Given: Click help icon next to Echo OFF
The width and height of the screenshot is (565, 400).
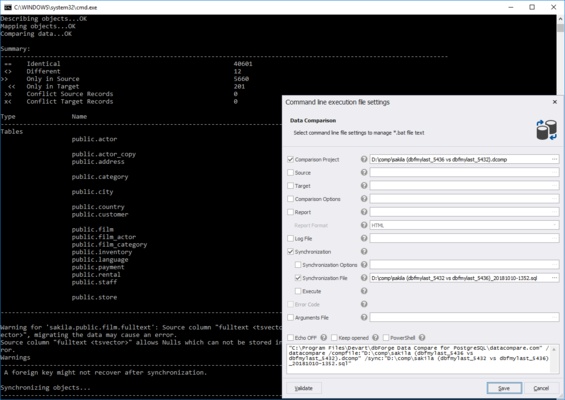Looking at the screenshot, I should point(324,338).
